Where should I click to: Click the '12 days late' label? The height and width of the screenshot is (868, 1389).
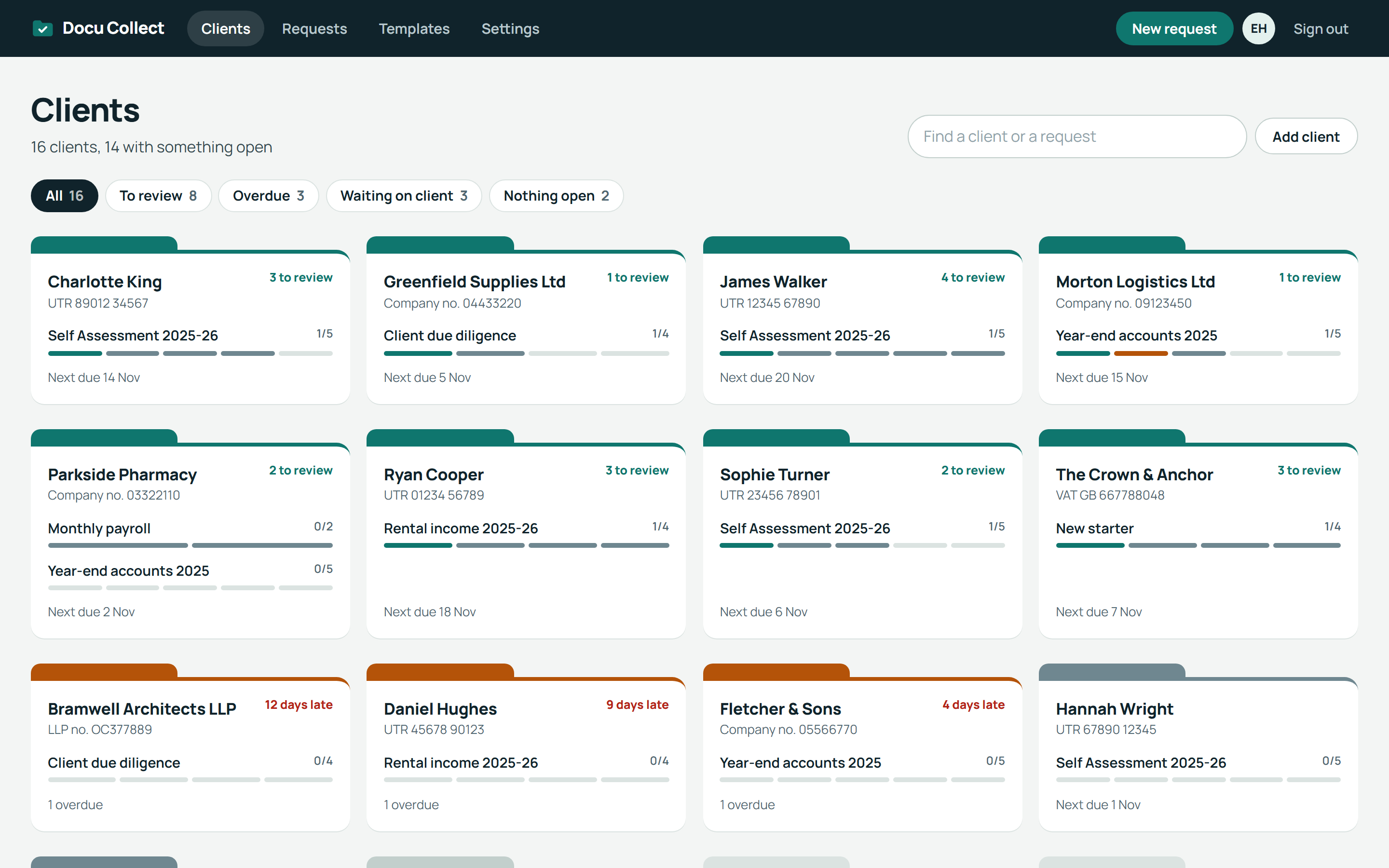click(299, 705)
